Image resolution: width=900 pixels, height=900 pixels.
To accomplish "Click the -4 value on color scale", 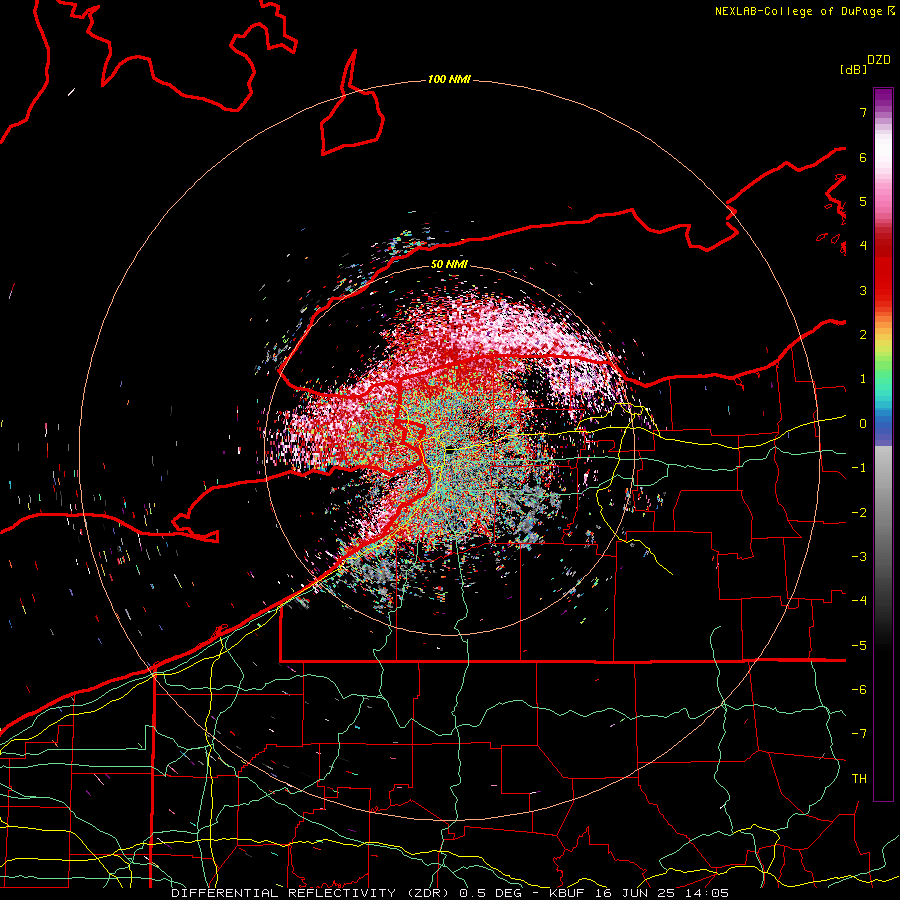I will pos(859,601).
